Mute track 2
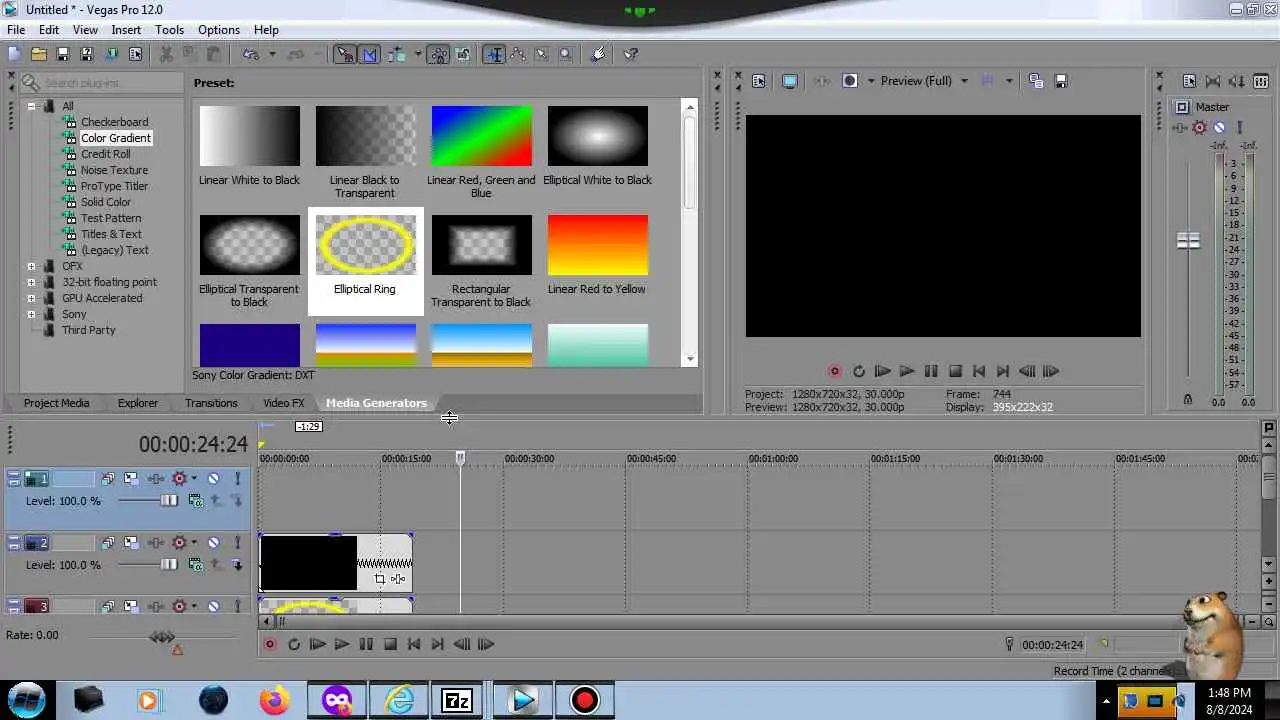 [213, 543]
